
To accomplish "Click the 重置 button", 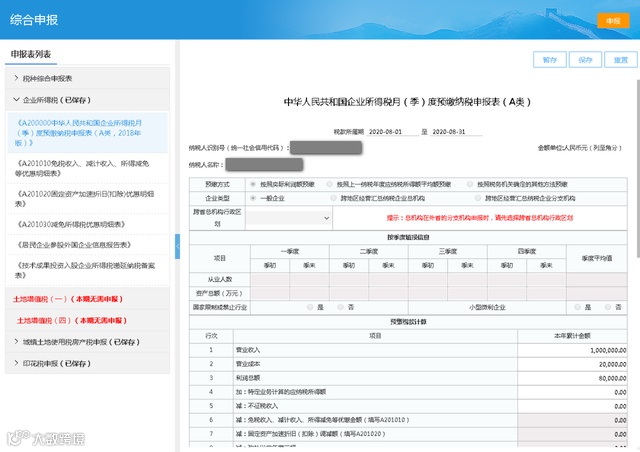I will point(621,60).
